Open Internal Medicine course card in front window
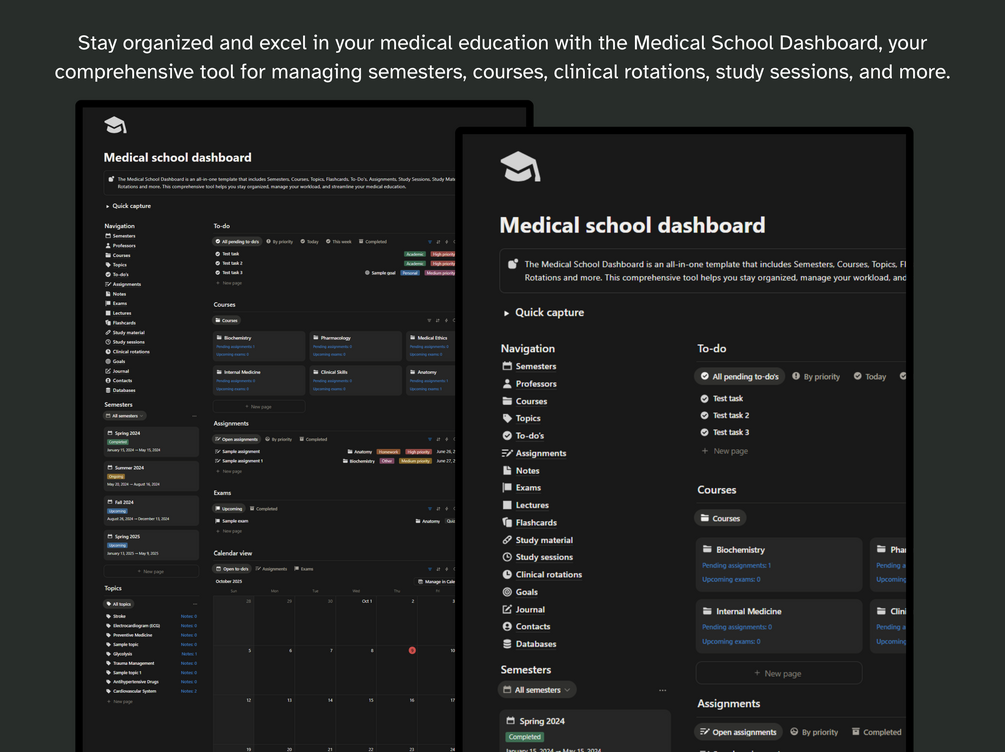Image resolution: width=1005 pixels, height=752 pixels. click(779, 626)
